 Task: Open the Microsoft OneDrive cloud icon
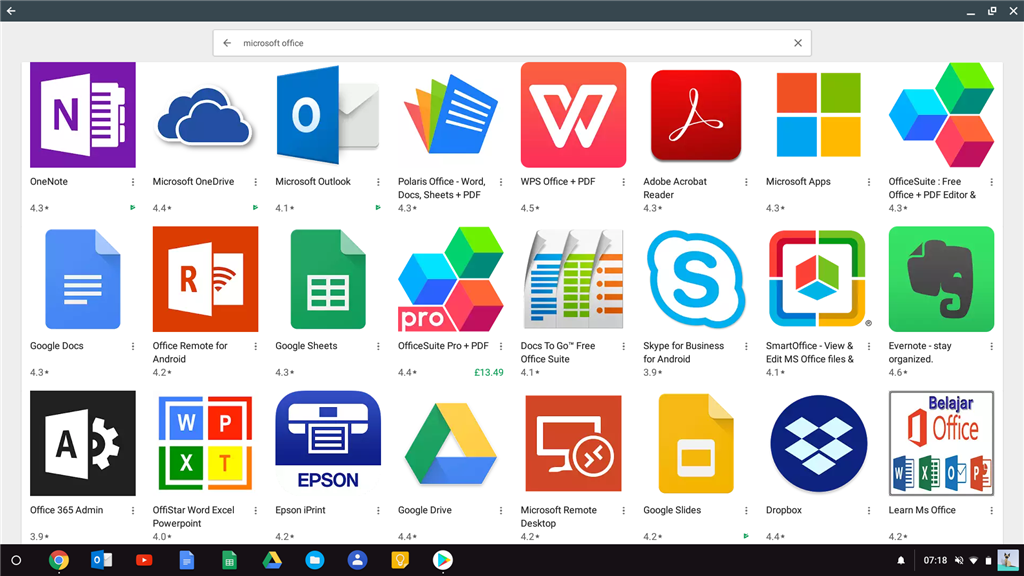click(x=205, y=115)
